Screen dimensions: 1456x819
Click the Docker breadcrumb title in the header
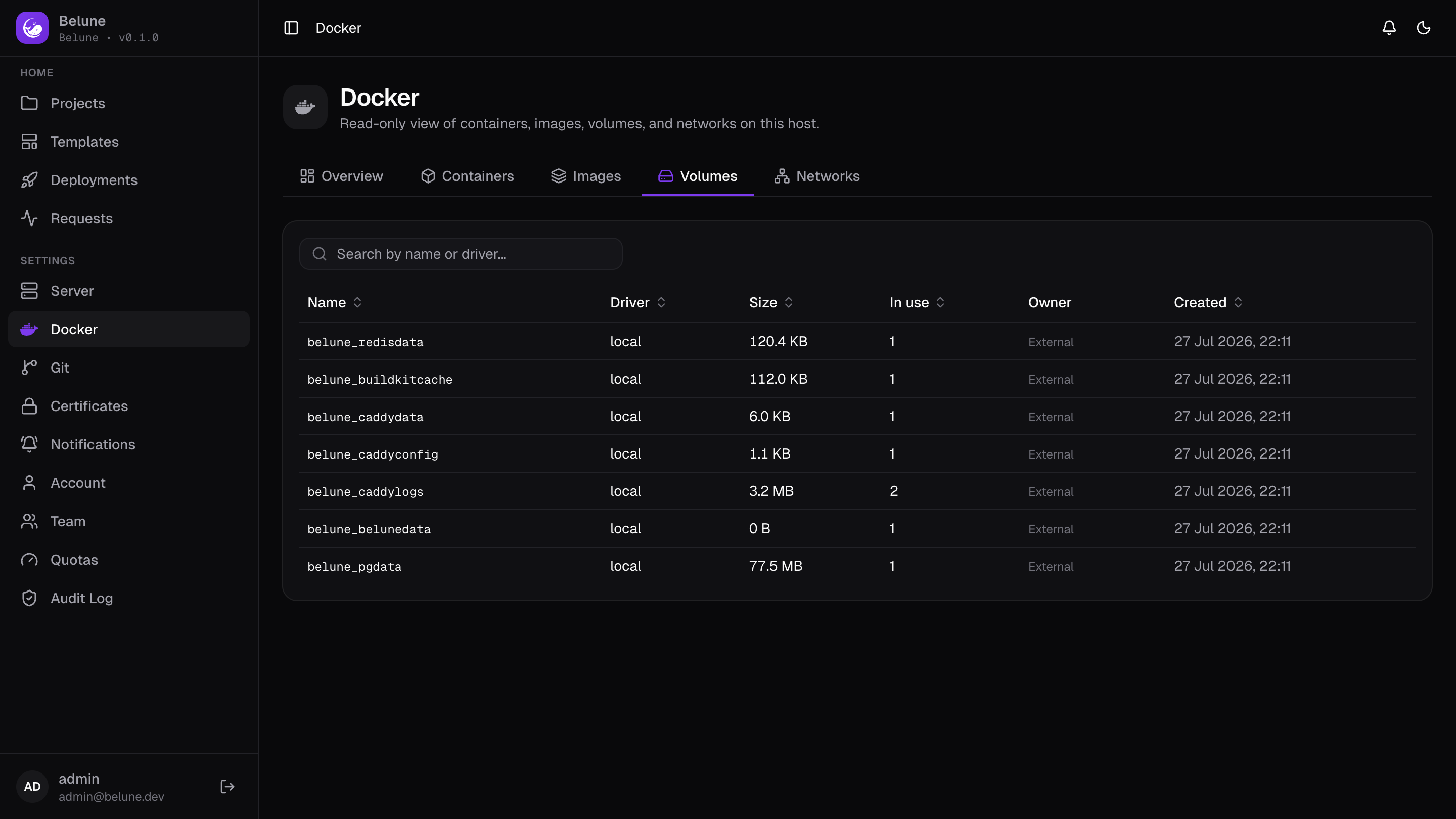point(338,28)
